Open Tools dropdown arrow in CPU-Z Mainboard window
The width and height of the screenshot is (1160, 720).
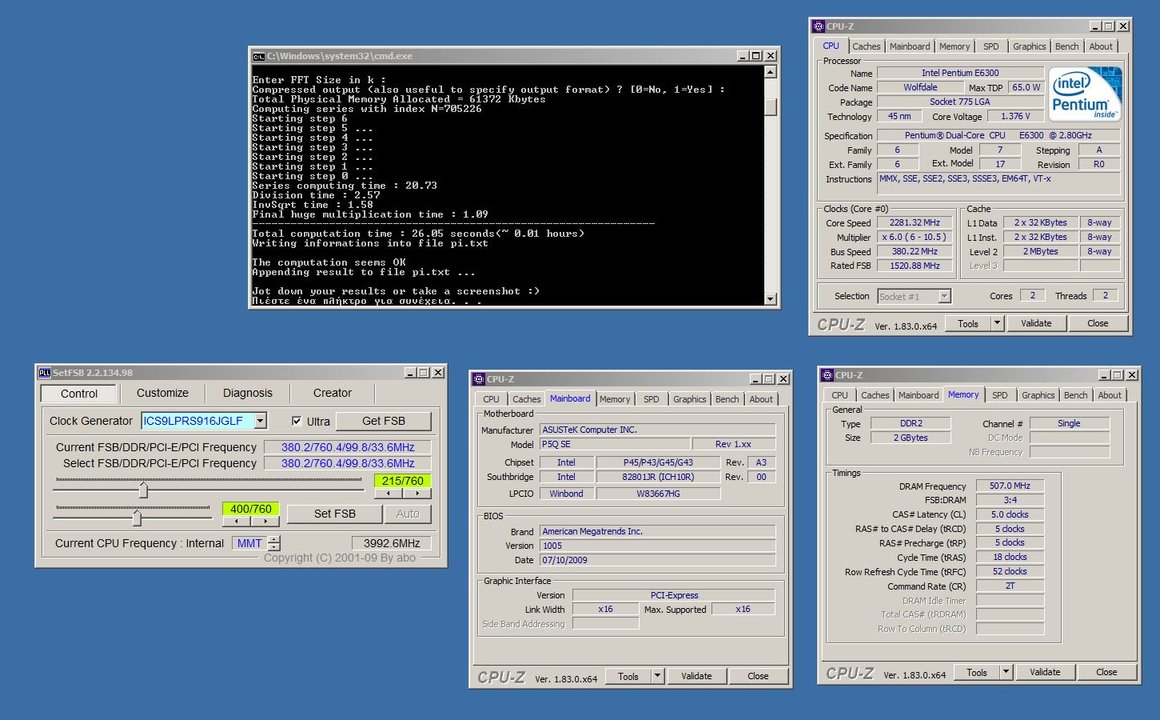tap(657, 676)
